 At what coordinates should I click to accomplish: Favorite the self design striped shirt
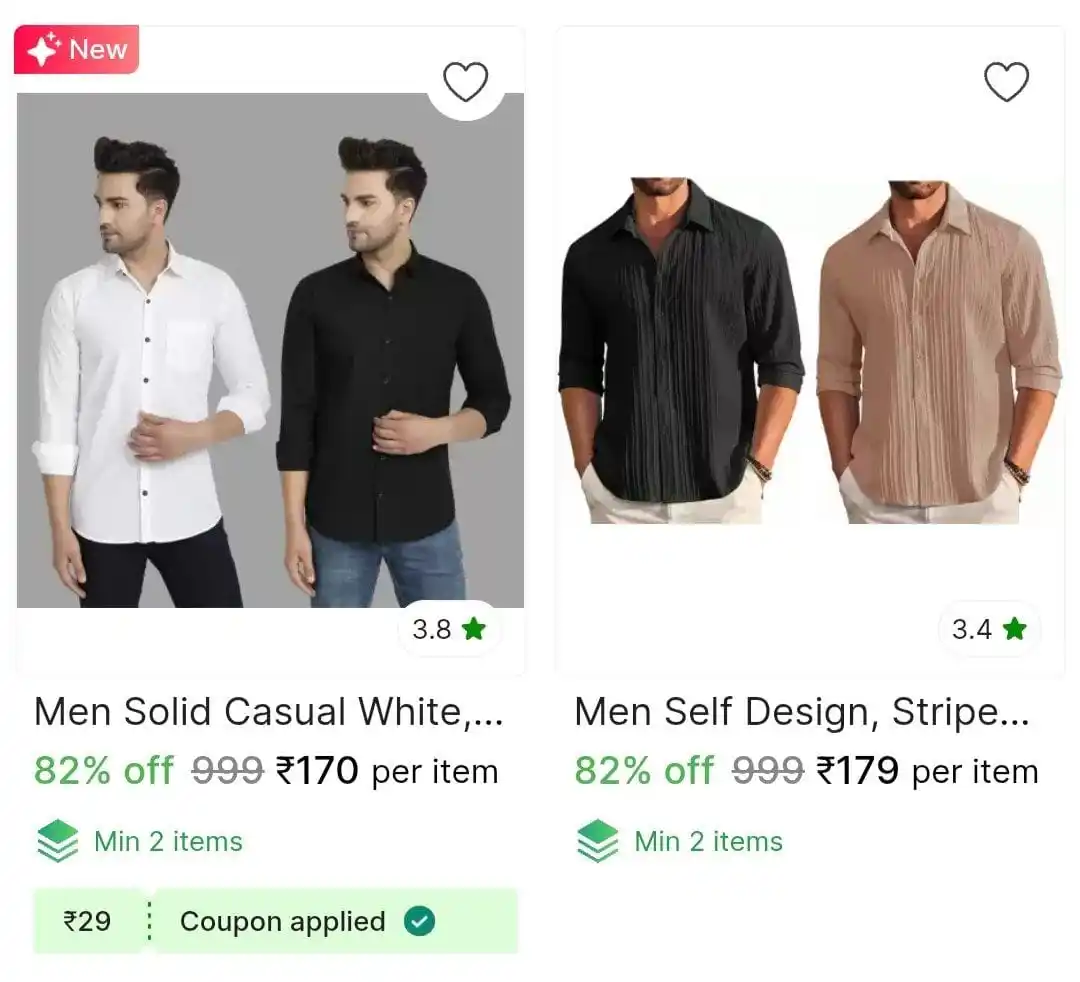[1008, 81]
